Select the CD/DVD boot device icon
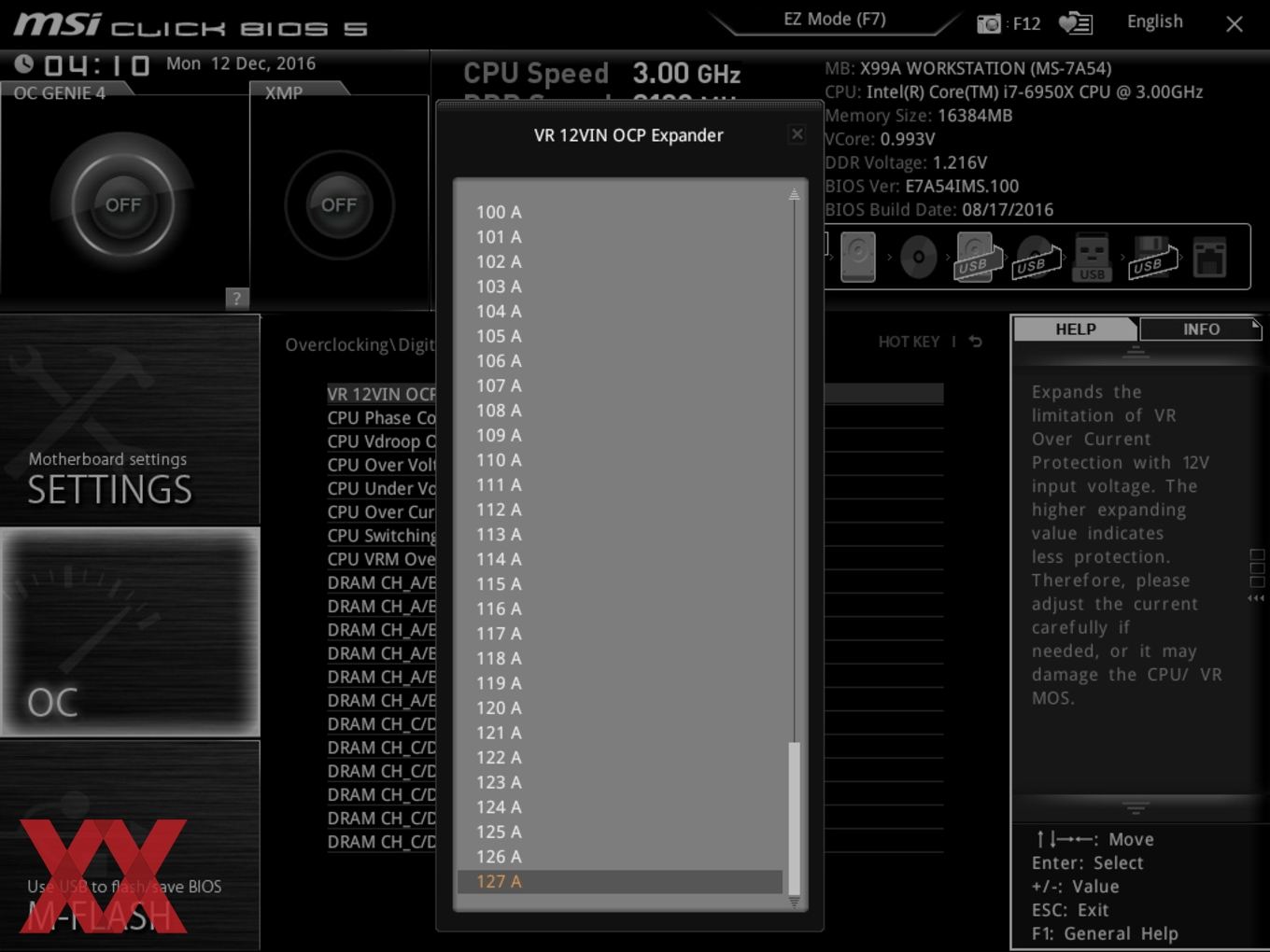The width and height of the screenshot is (1270, 952). [x=918, y=258]
